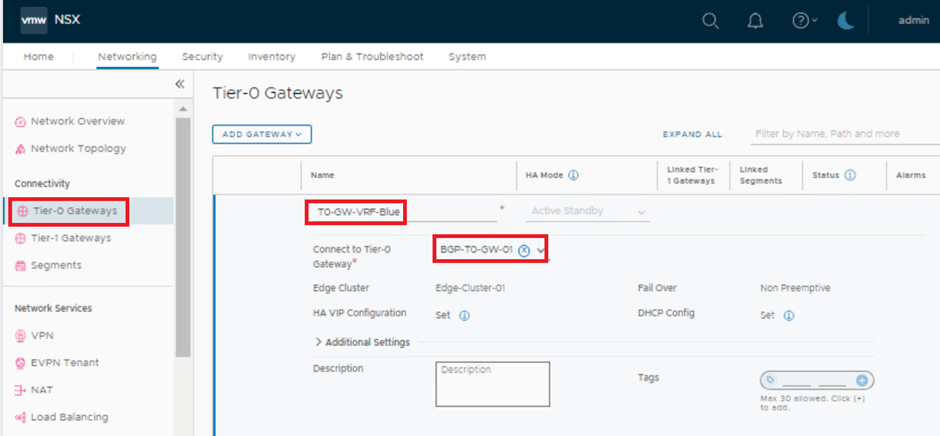940x436 pixels.
Task: Open the help question mark menu
Action: (804, 21)
